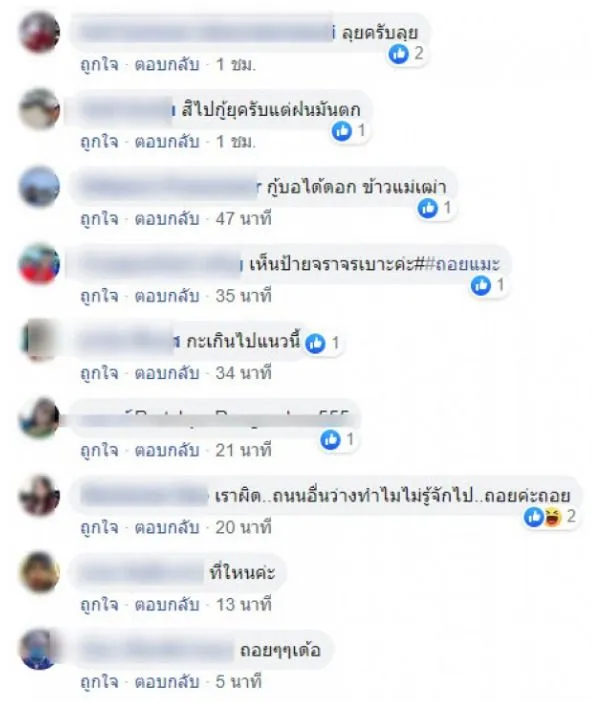Open the timestamp 34 นาที of the comment
This screenshot has width=591, height=702.
pos(244,373)
